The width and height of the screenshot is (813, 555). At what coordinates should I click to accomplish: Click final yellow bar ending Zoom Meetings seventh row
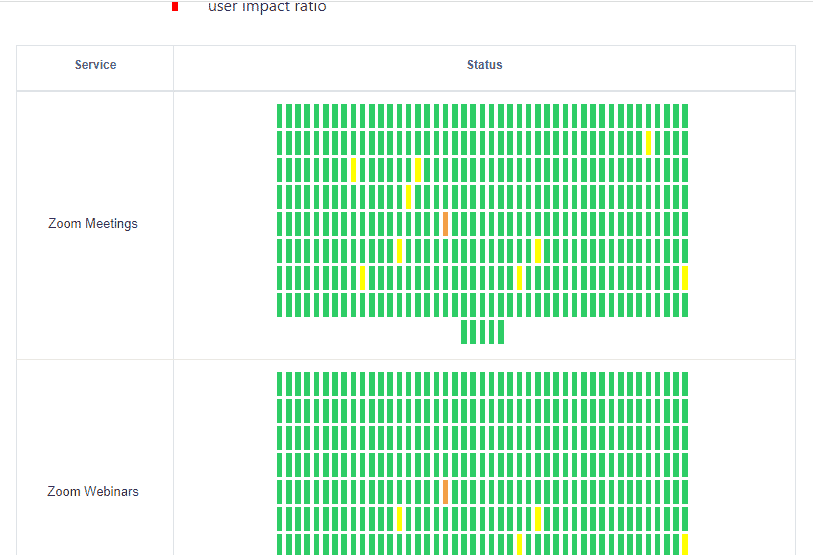tap(685, 278)
